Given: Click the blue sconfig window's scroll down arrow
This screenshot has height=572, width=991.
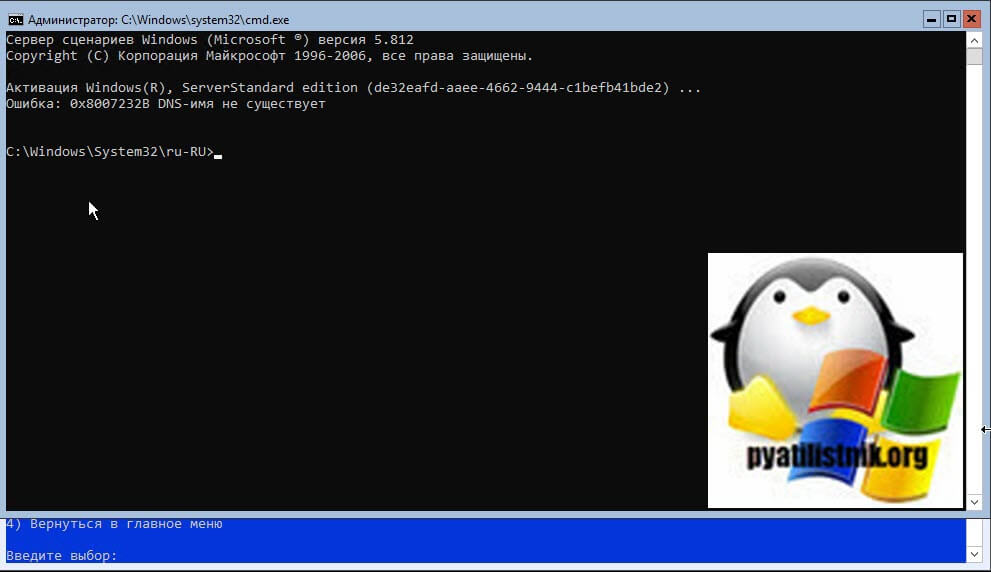Looking at the screenshot, I should 974,553.
